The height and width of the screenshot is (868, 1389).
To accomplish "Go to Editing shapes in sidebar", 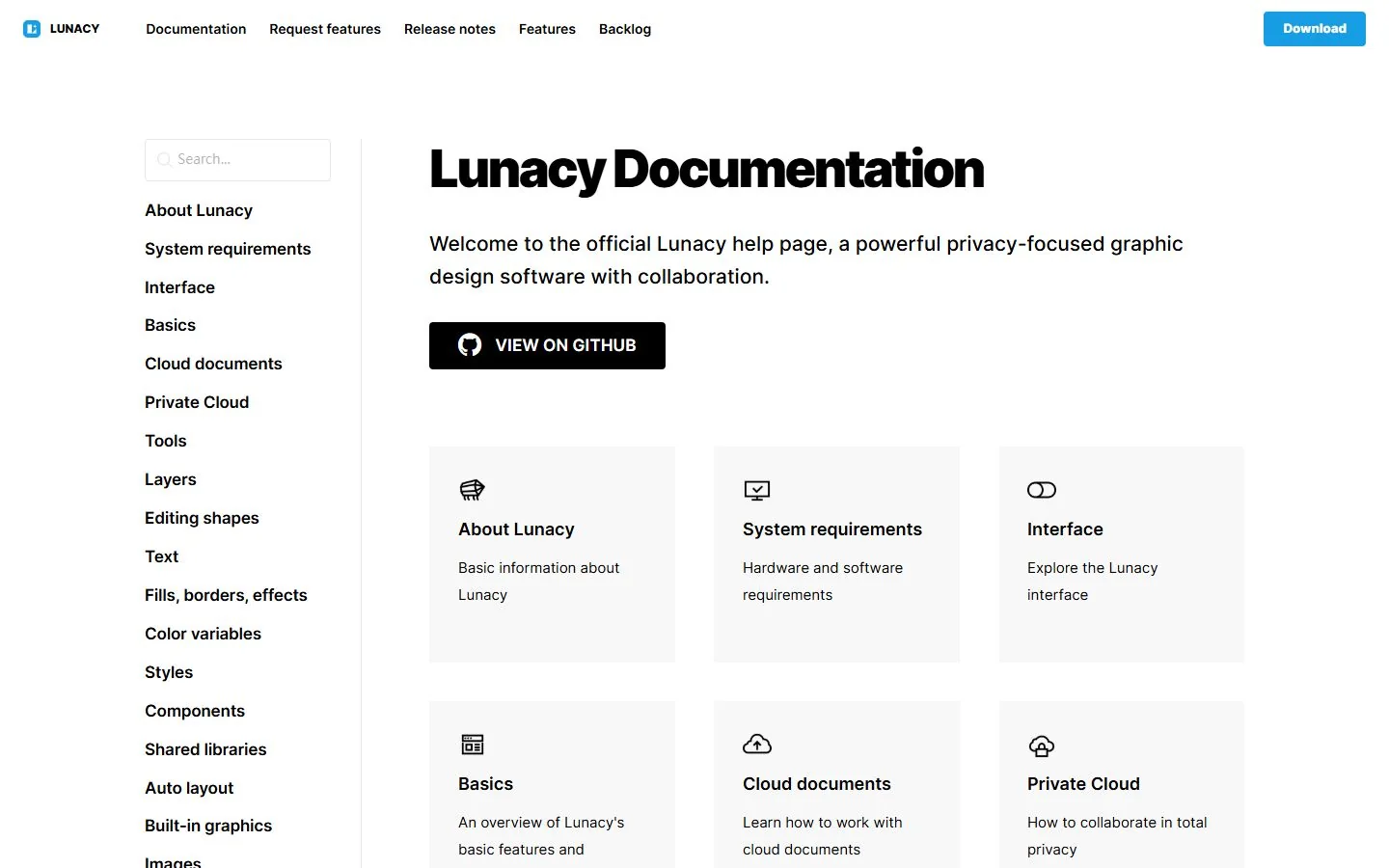I will [202, 518].
